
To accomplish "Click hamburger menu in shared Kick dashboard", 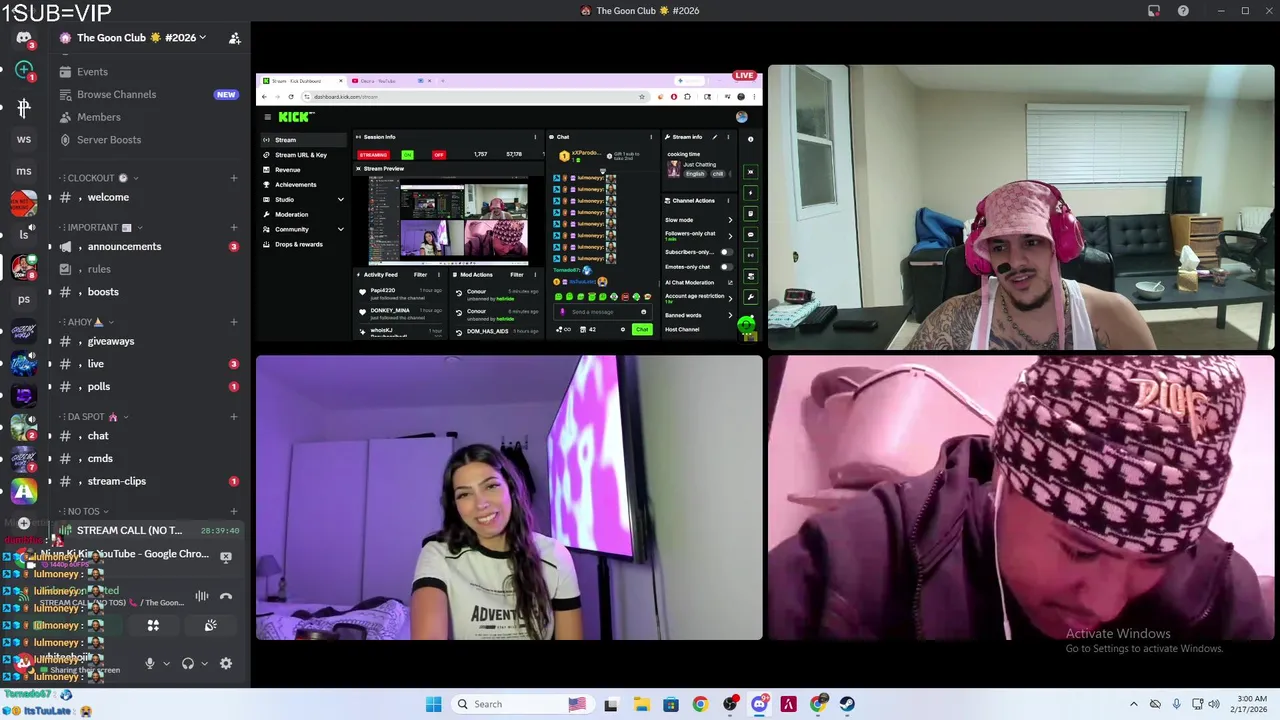I will [267, 117].
